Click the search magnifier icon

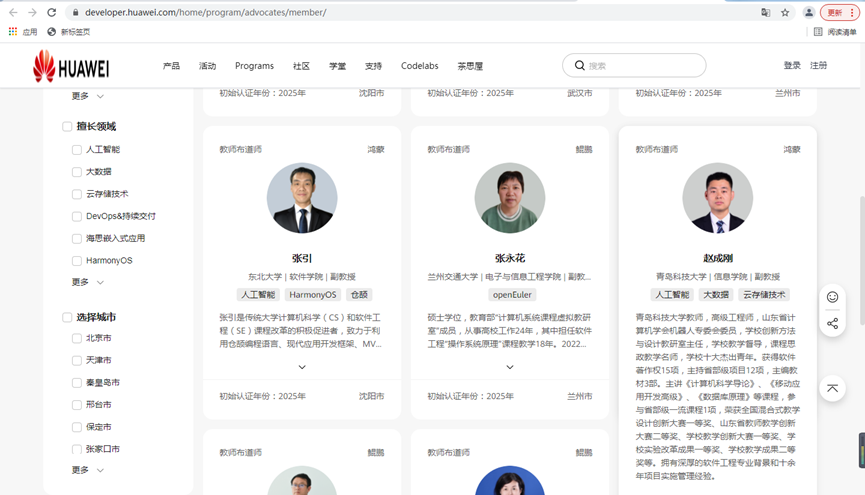tap(579, 66)
